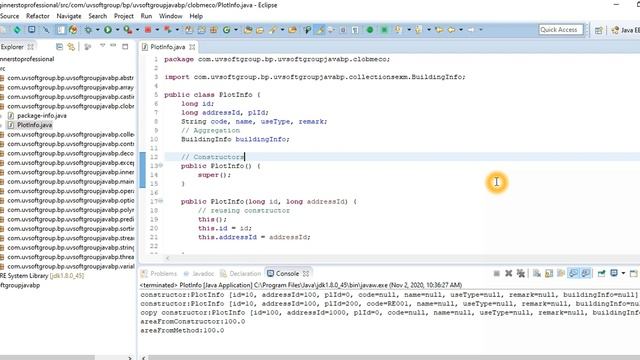The image size is (640, 360).
Task: Click Last Edit Location arrow icon
Action: click(439, 30)
